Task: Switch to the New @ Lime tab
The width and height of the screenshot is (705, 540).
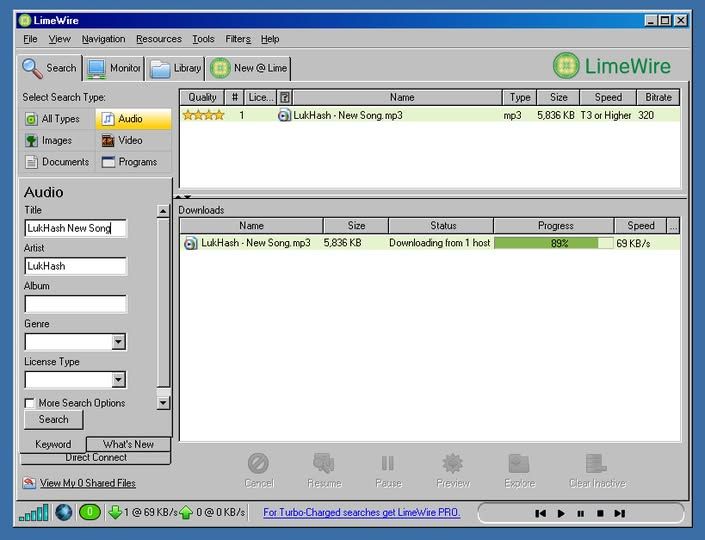Action: [248, 68]
